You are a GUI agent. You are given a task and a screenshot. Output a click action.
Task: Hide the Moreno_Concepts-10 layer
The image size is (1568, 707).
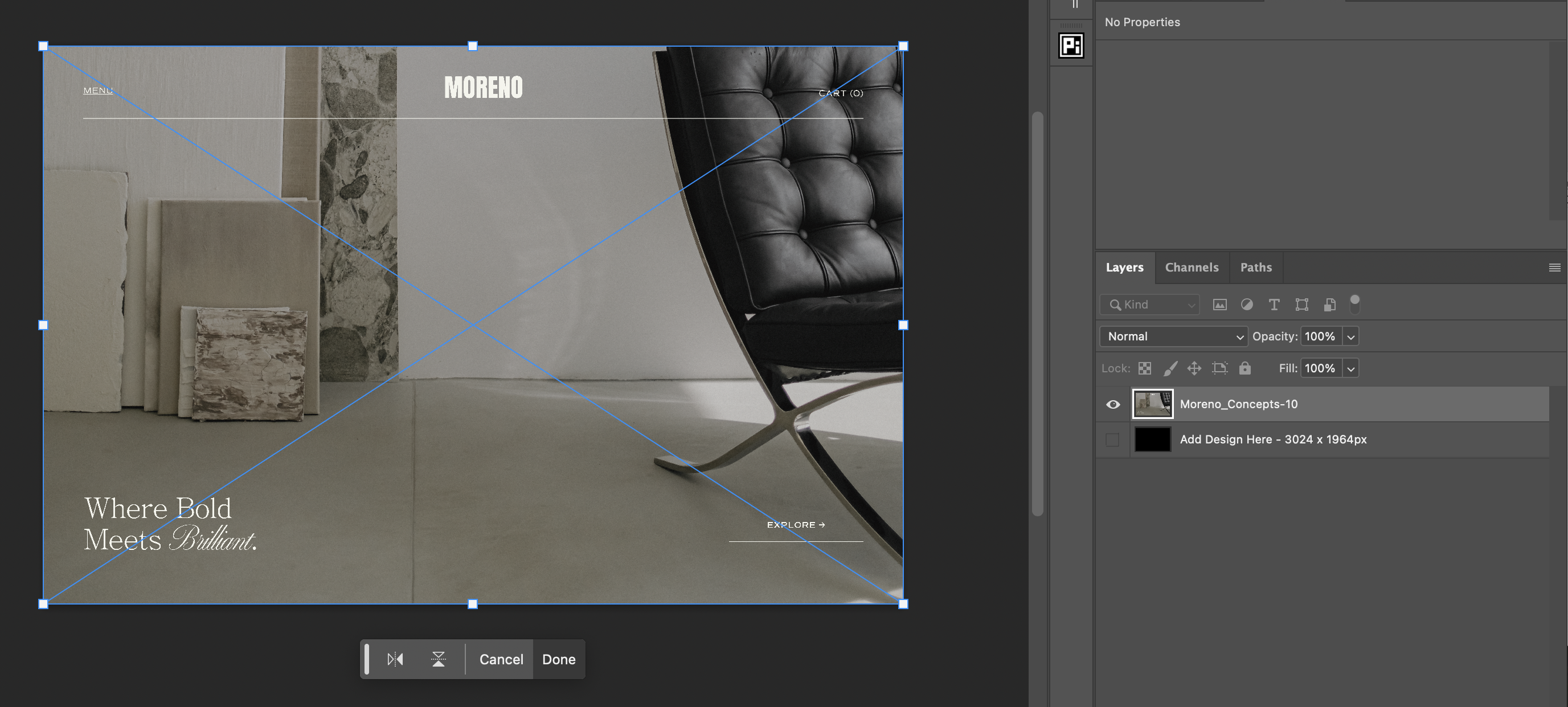click(1113, 404)
